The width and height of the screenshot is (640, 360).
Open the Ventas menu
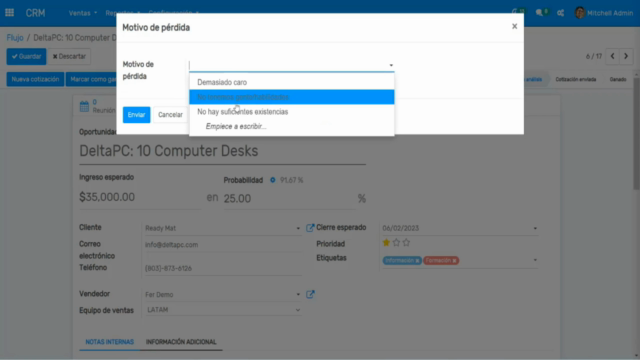[83, 13]
